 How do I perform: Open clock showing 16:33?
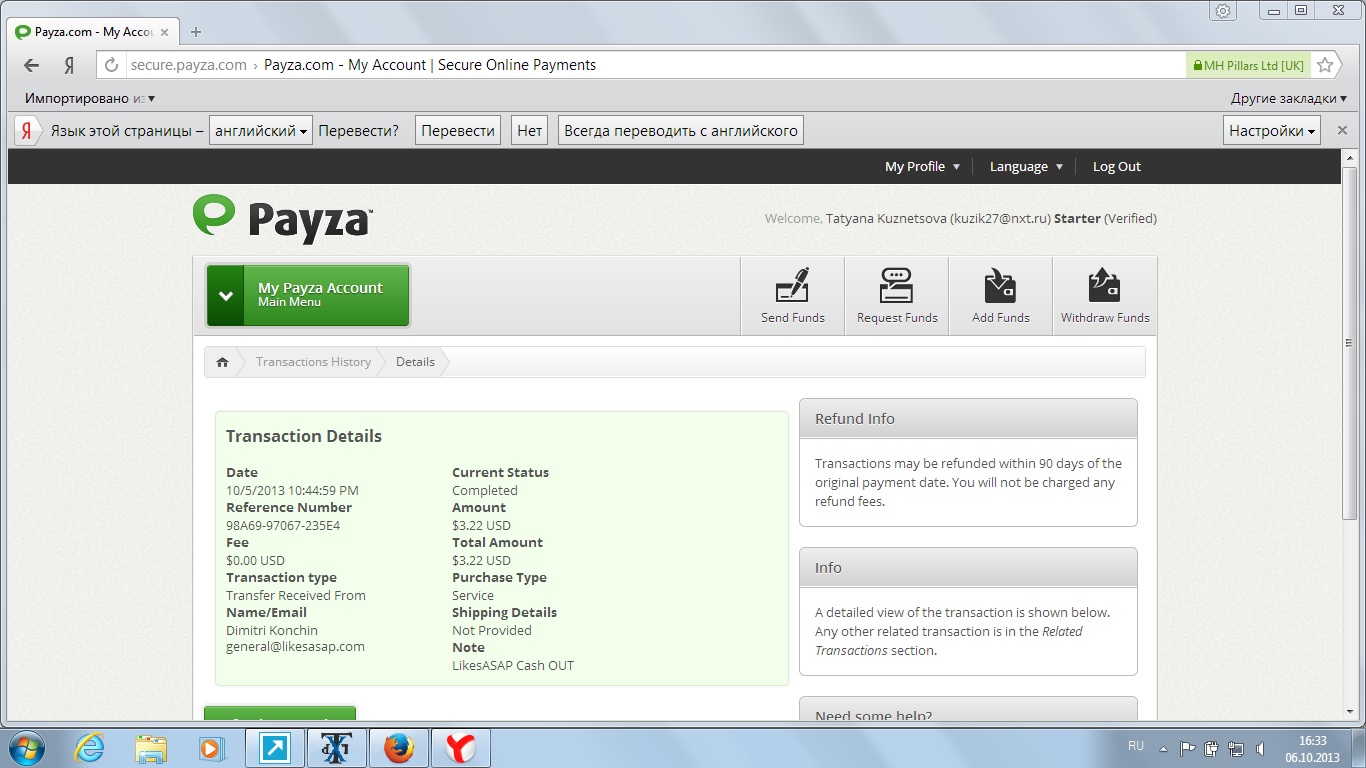[1312, 749]
